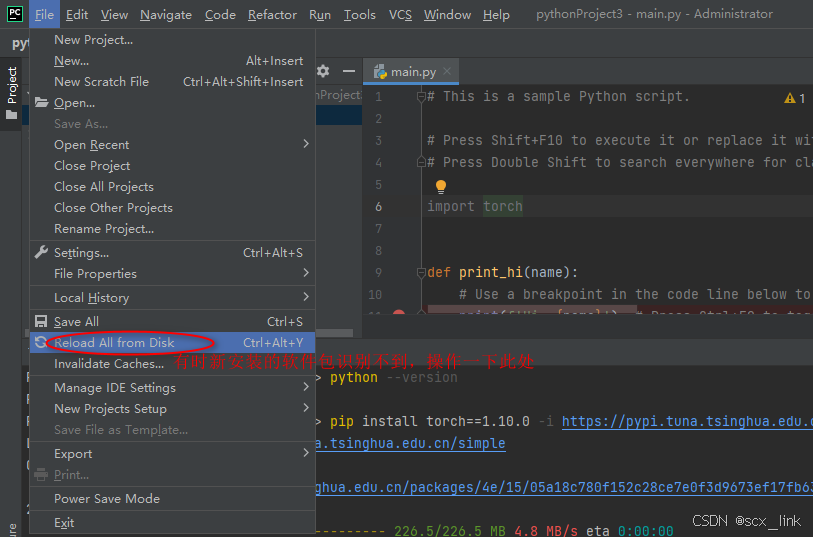
Task: Open the pypi.tuna.tsinghua.edu.cn link in terminal
Action: click(687, 421)
